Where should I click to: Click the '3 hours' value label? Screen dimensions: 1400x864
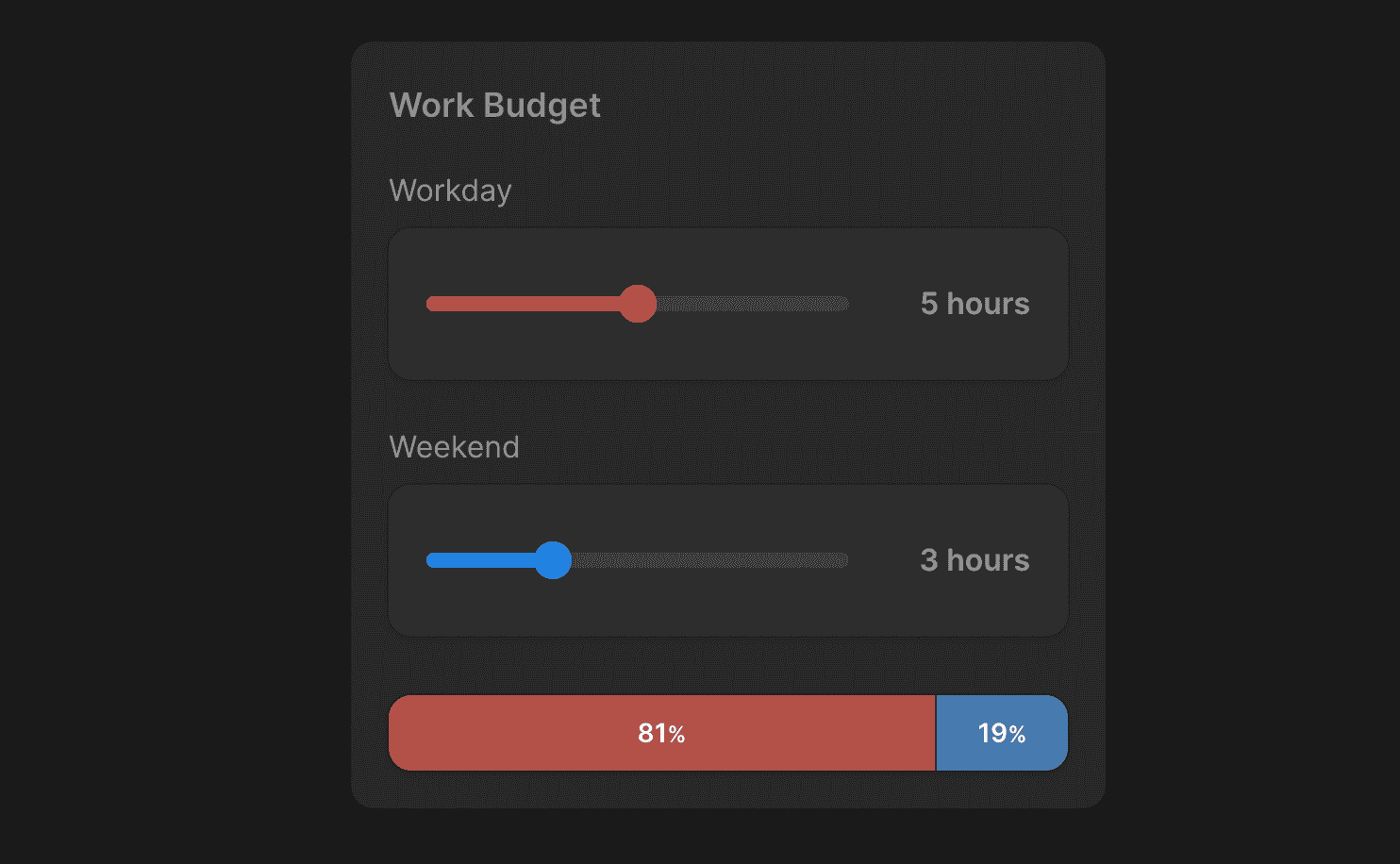pos(974,560)
